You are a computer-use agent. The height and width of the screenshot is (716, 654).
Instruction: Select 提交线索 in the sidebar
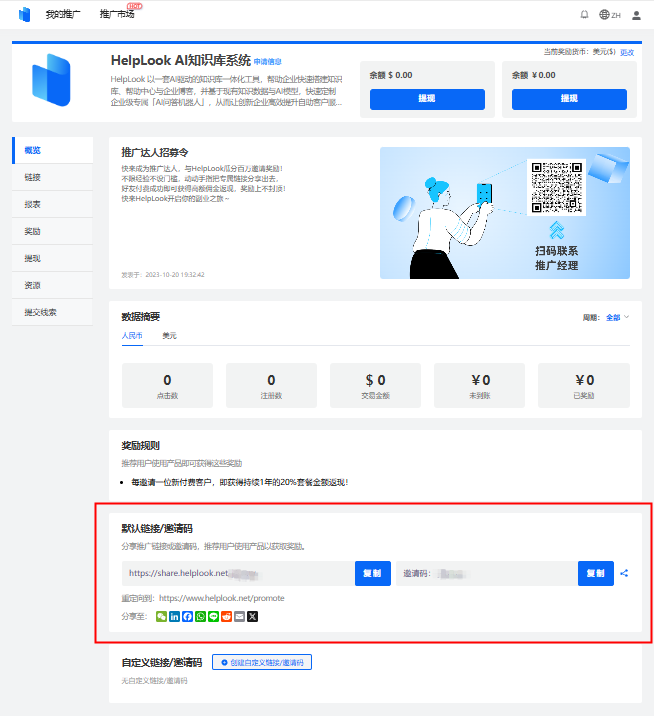(53, 312)
